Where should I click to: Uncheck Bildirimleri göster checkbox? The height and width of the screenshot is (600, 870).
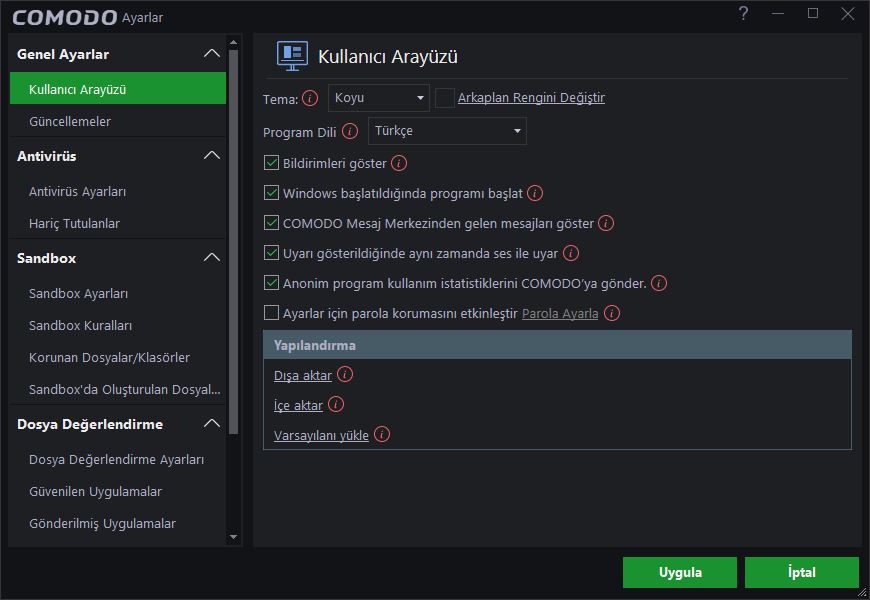[x=271, y=163]
